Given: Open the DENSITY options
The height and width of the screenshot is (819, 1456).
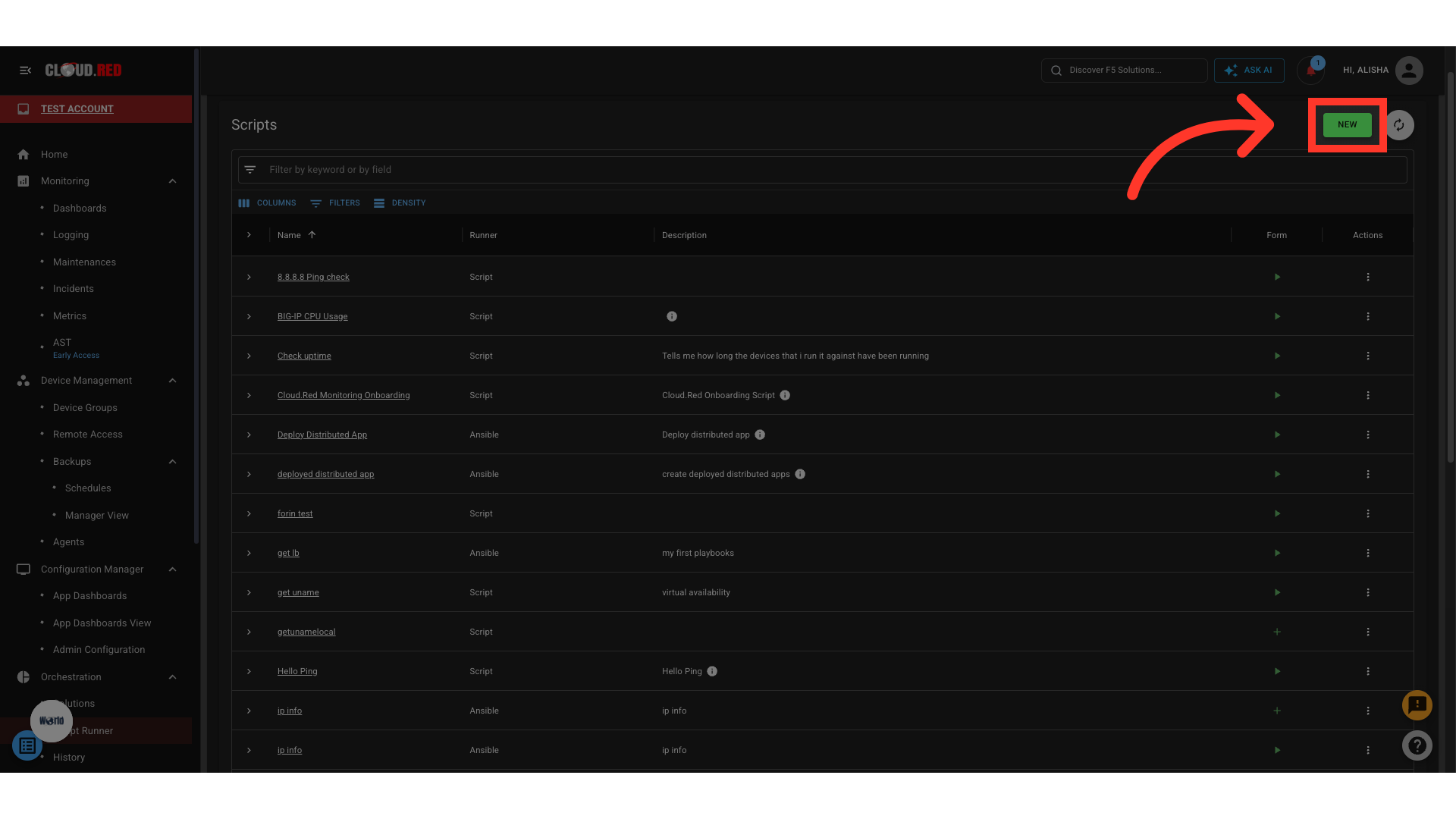Looking at the screenshot, I should coord(400,203).
